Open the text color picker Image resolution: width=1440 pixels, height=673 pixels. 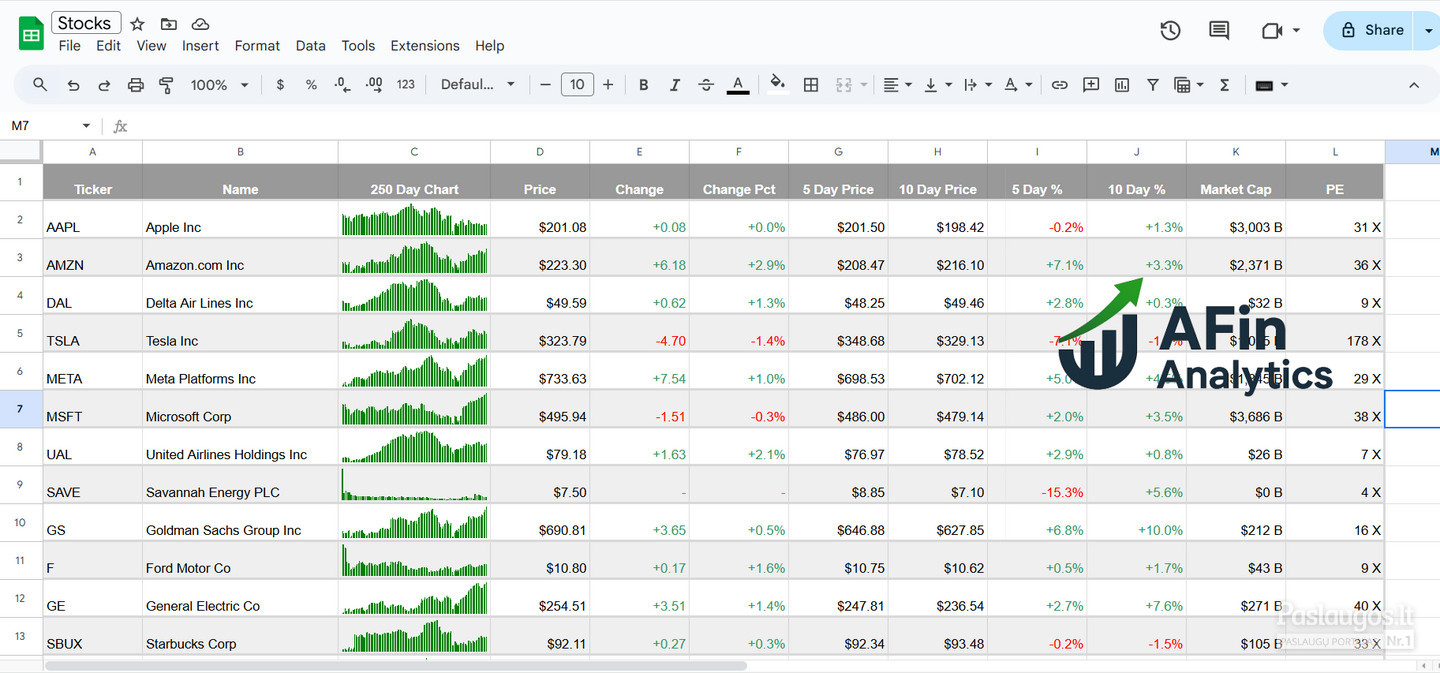(x=738, y=85)
